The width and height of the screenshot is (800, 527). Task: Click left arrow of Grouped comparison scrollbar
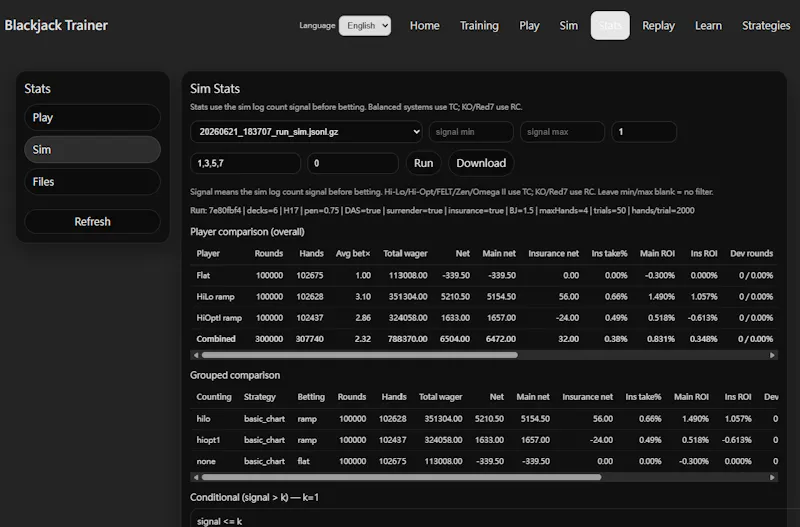196,478
